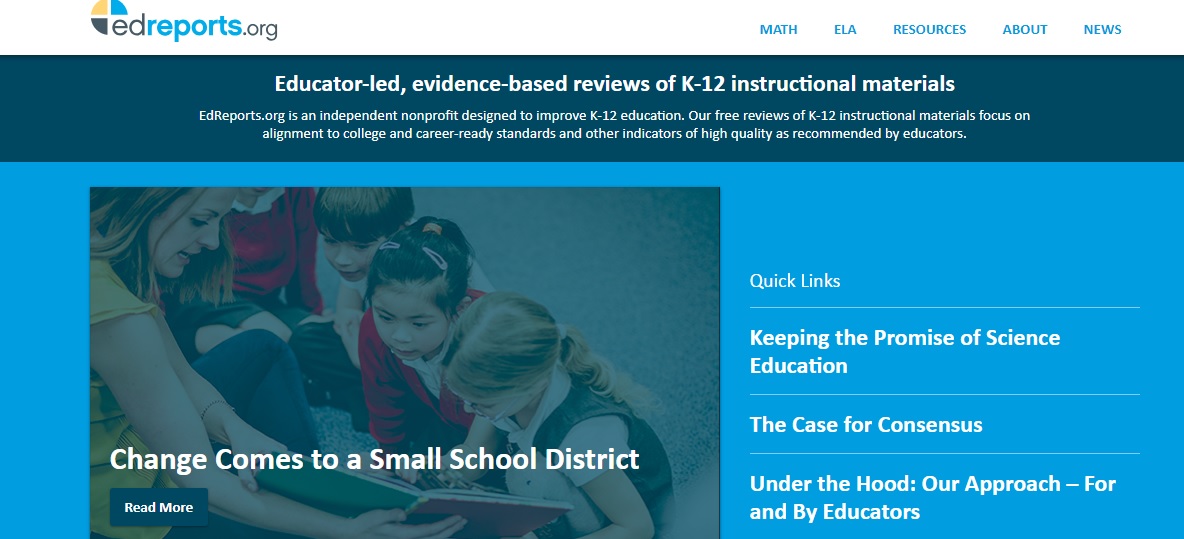Open Keeping the Promise of Science Education
1184x539 pixels.
tap(905, 351)
